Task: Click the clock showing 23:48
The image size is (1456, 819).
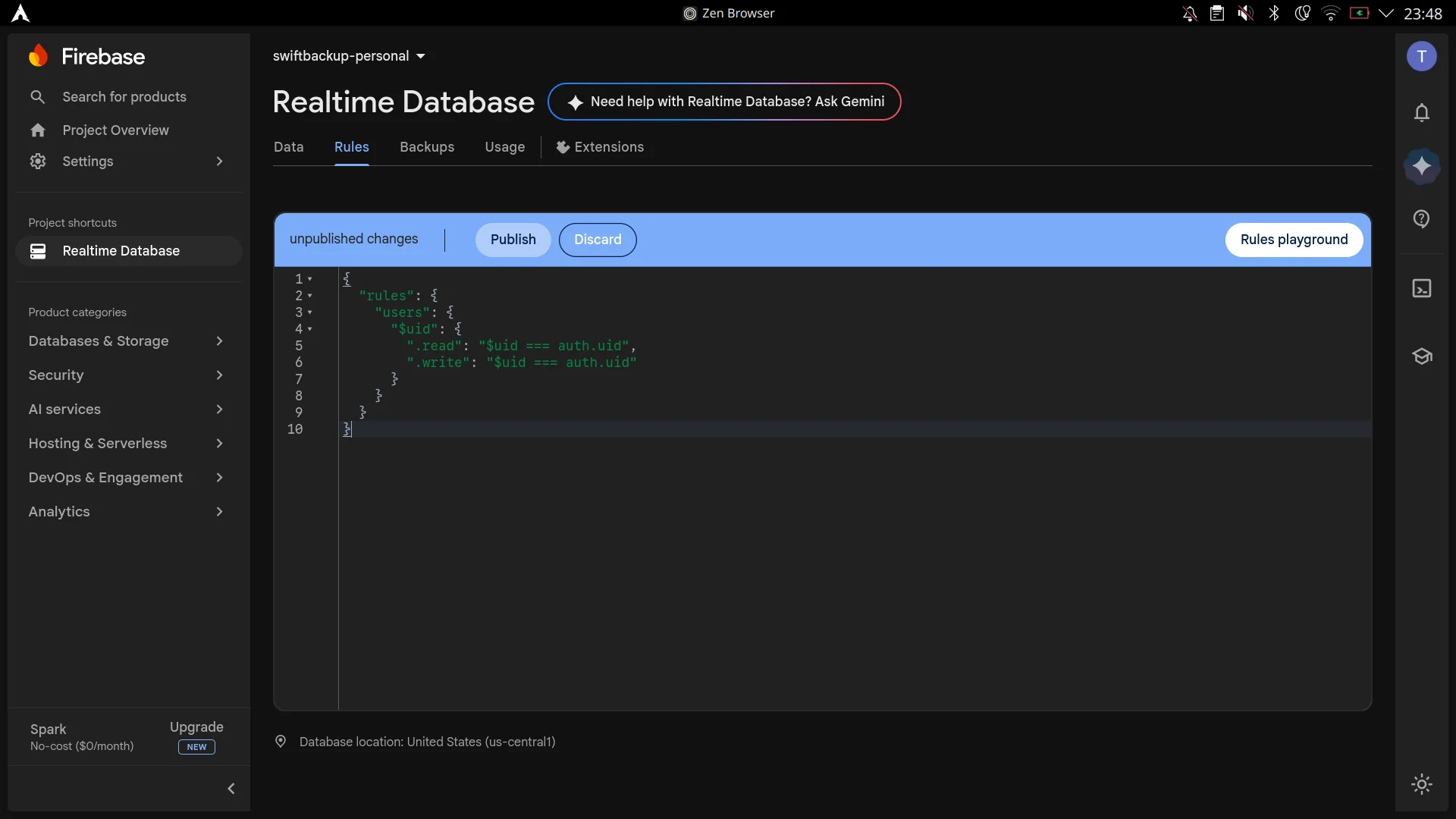Action: (1423, 14)
